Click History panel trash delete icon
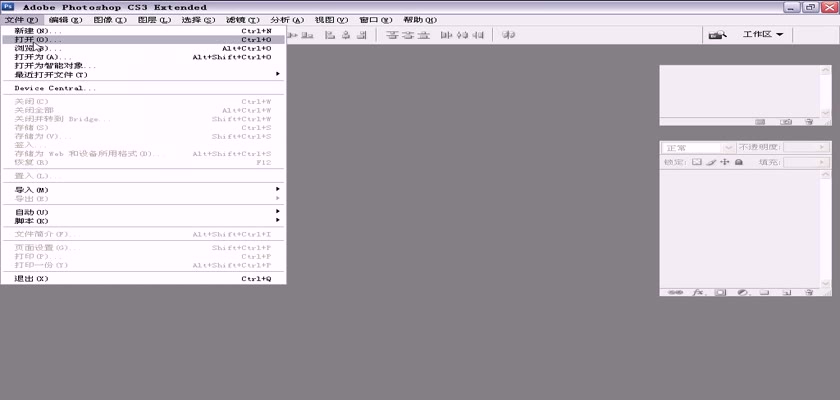This screenshot has height=400, width=840. pyautogui.click(x=809, y=122)
